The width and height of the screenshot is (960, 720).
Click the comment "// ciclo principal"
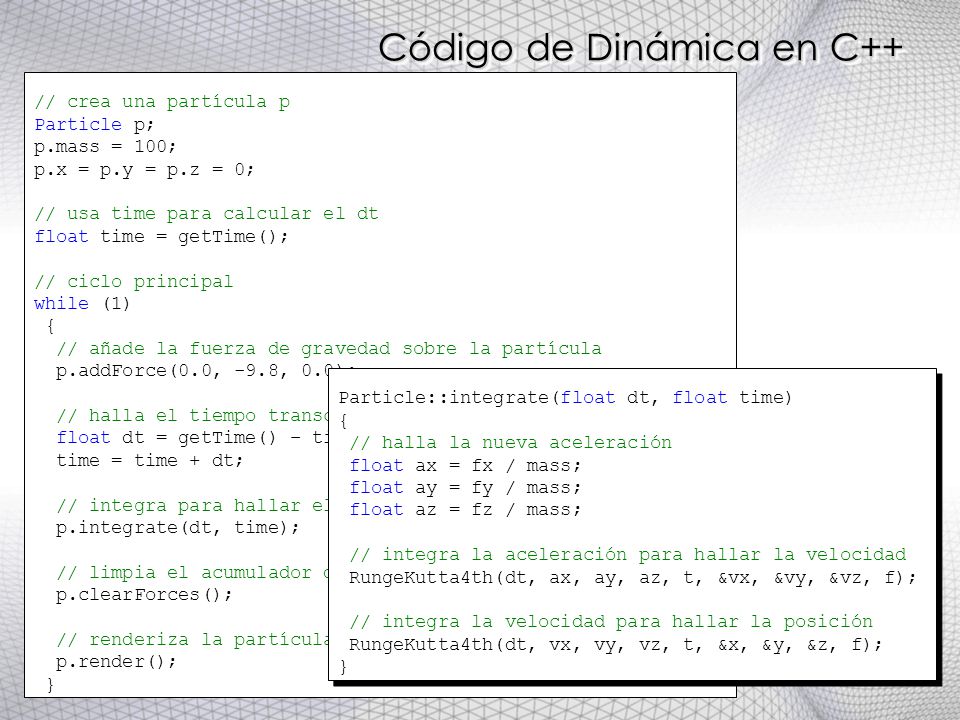133,282
